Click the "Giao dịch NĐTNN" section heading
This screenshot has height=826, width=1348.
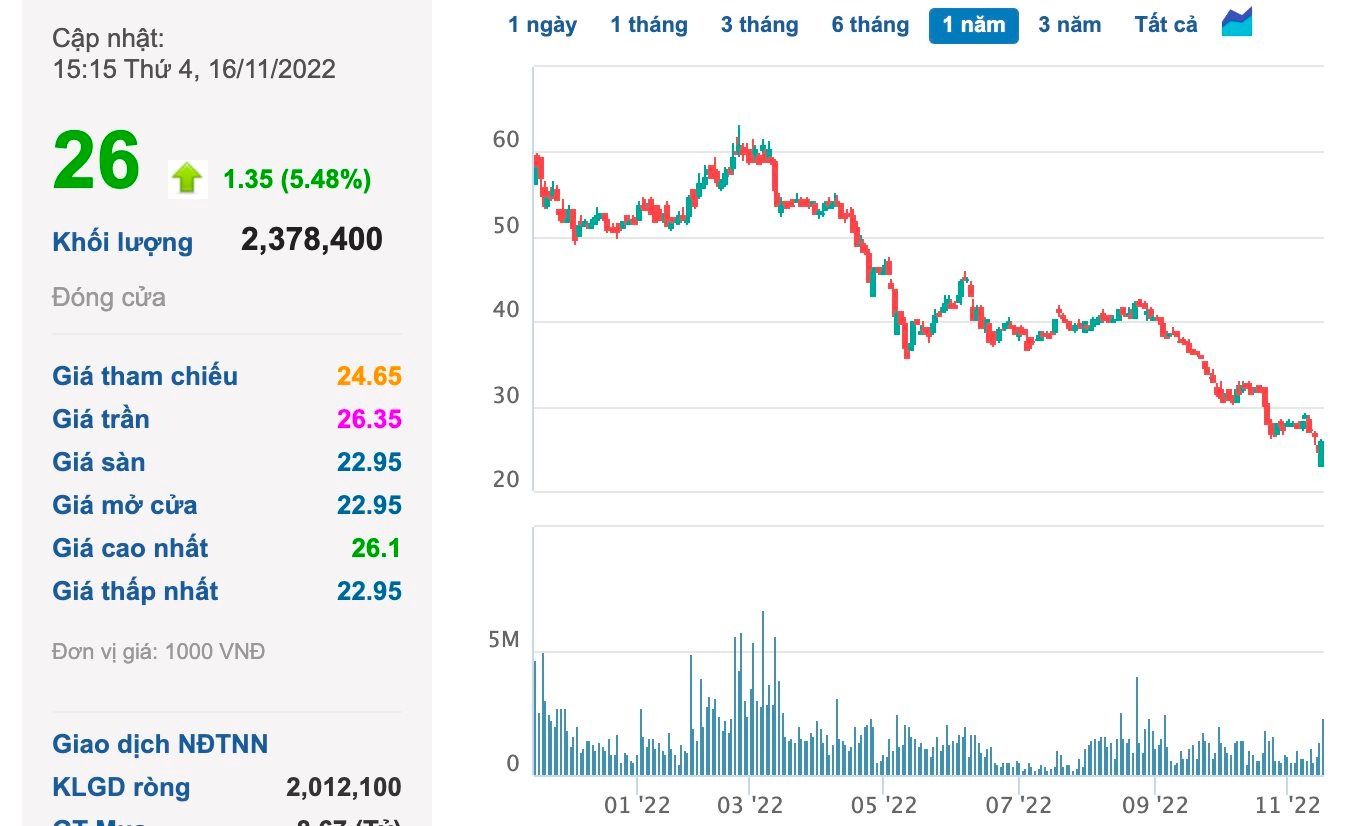pyautogui.click(x=160, y=744)
